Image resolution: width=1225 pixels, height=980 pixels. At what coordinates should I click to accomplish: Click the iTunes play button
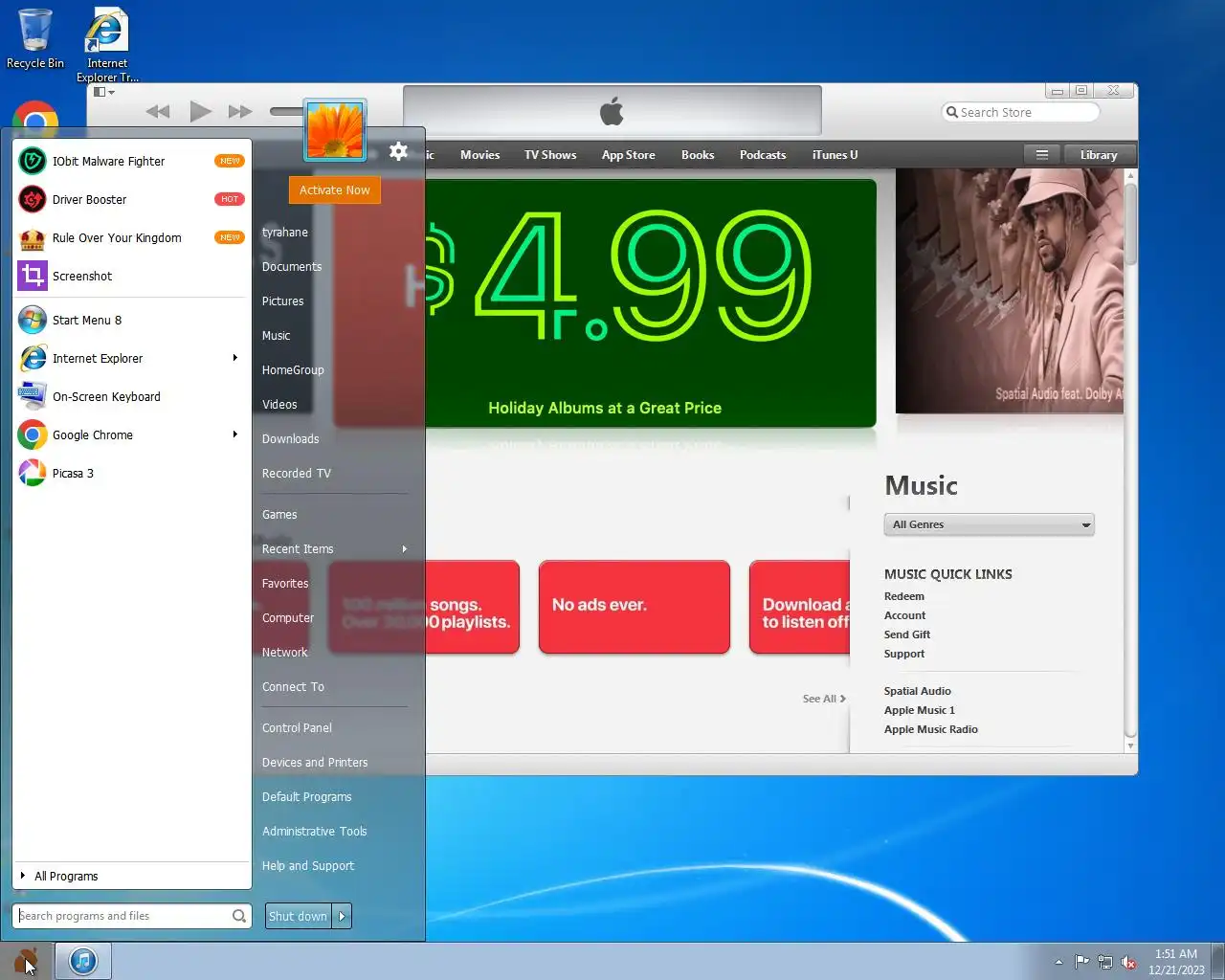[x=200, y=112]
